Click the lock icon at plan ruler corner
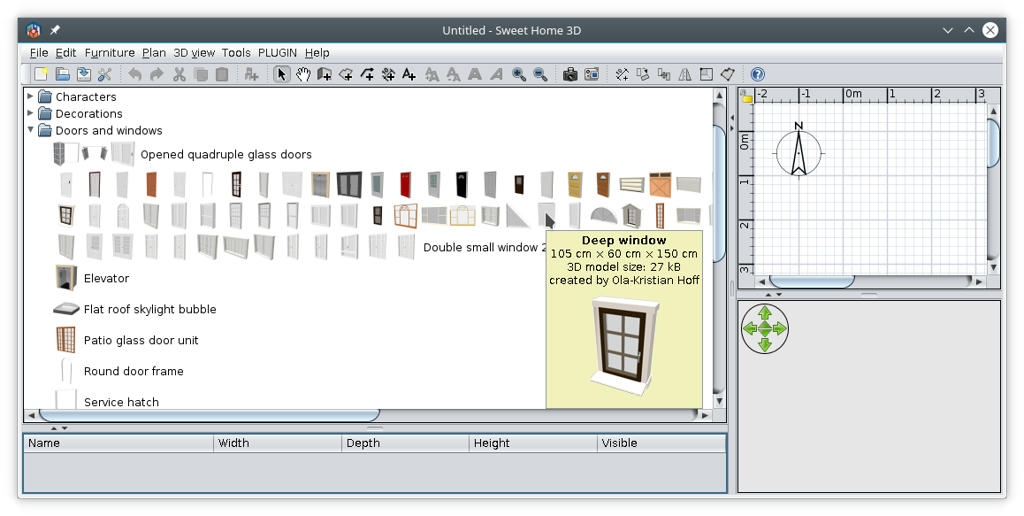 tap(746, 97)
